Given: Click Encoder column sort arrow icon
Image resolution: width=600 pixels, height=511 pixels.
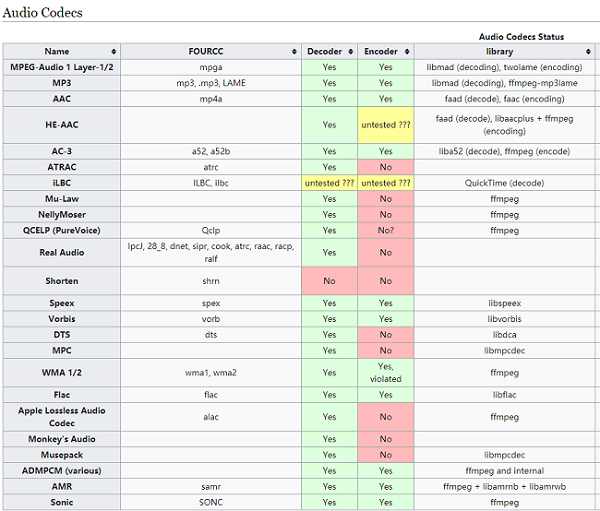Looking at the screenshot, I should pos(407,52).
